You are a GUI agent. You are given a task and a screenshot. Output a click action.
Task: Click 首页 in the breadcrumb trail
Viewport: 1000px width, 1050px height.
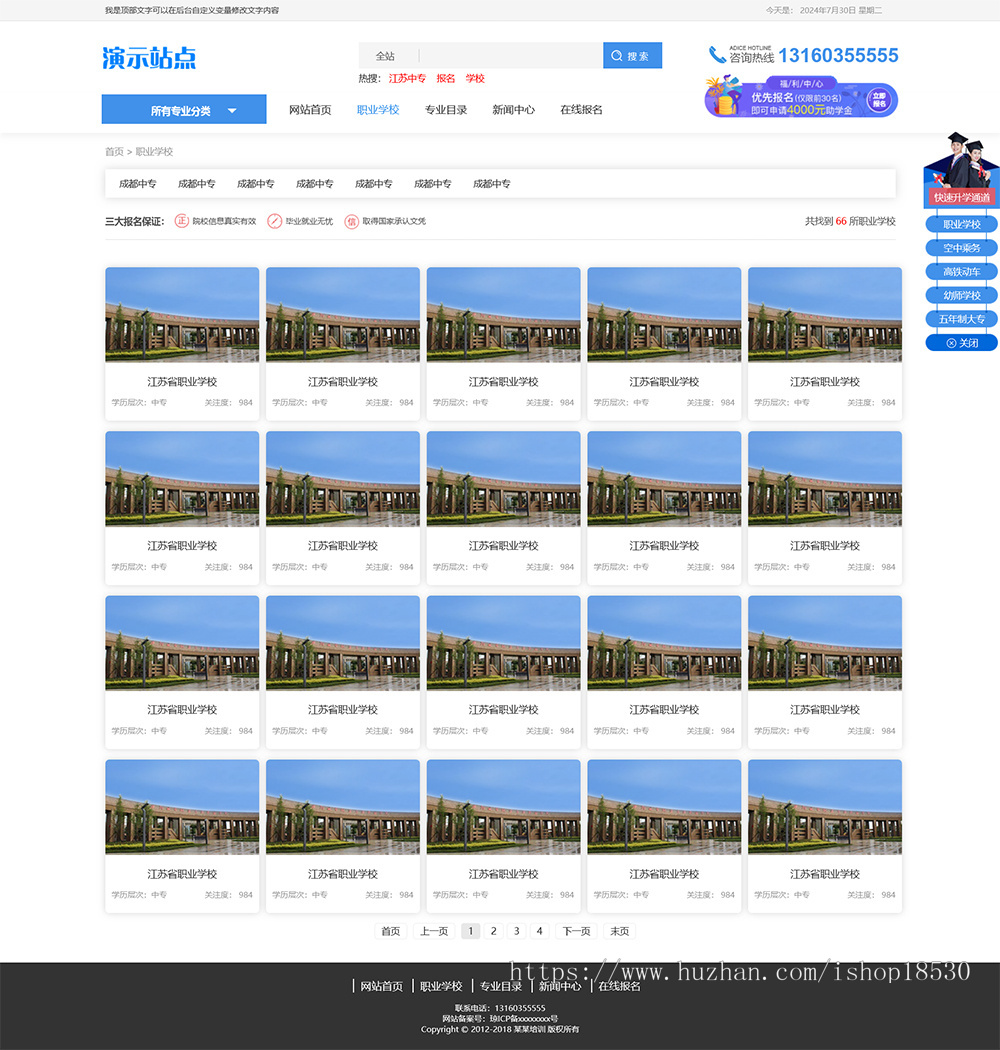114,152
